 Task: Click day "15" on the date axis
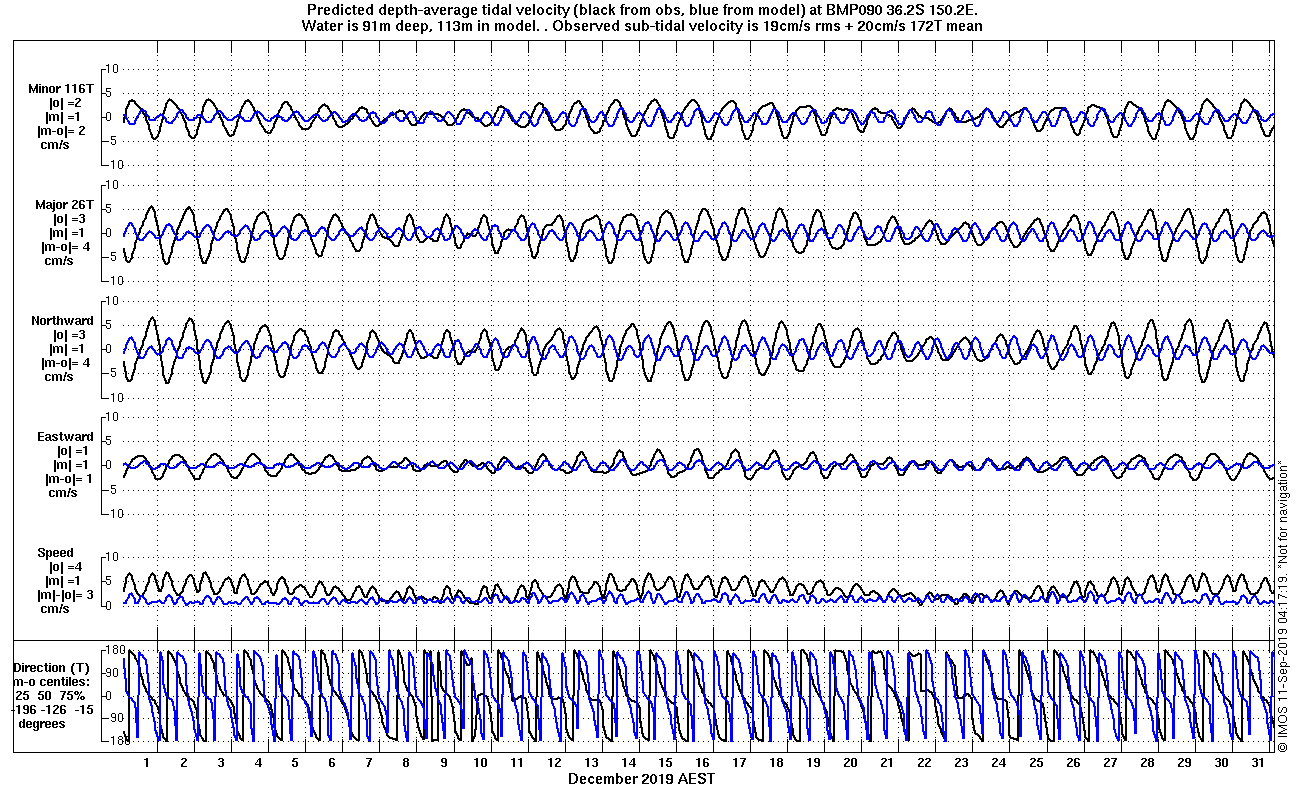665,762
